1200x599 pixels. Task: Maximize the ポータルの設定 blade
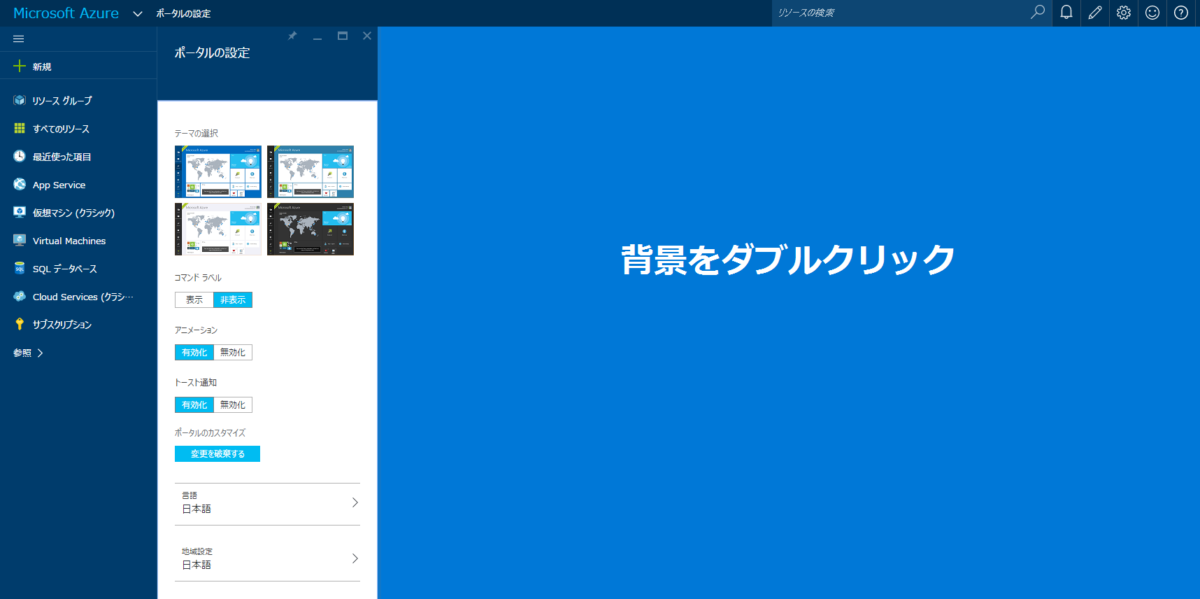point(342,35)
